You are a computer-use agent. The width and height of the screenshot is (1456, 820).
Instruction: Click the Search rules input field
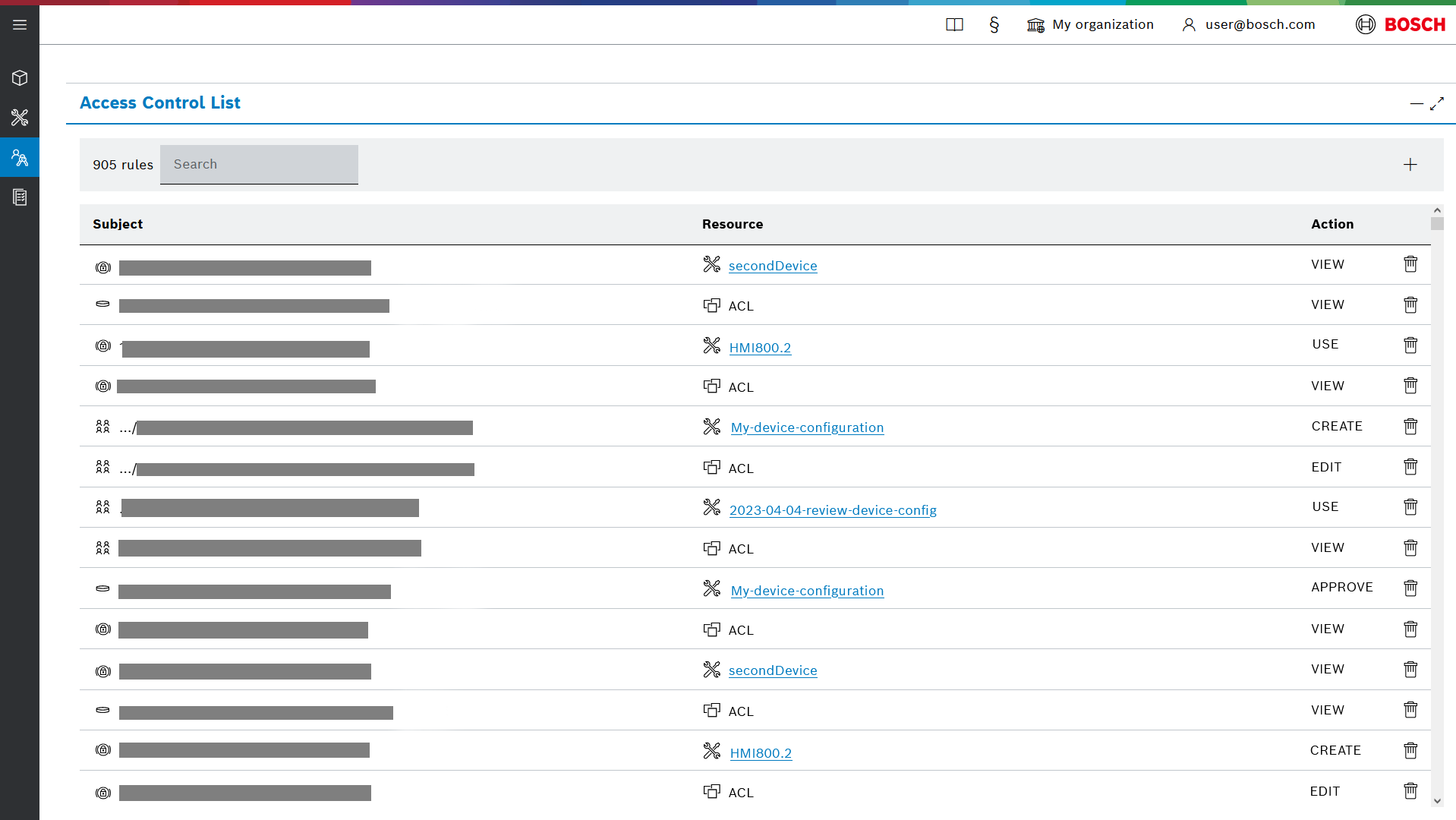click(x=259, y=165)
